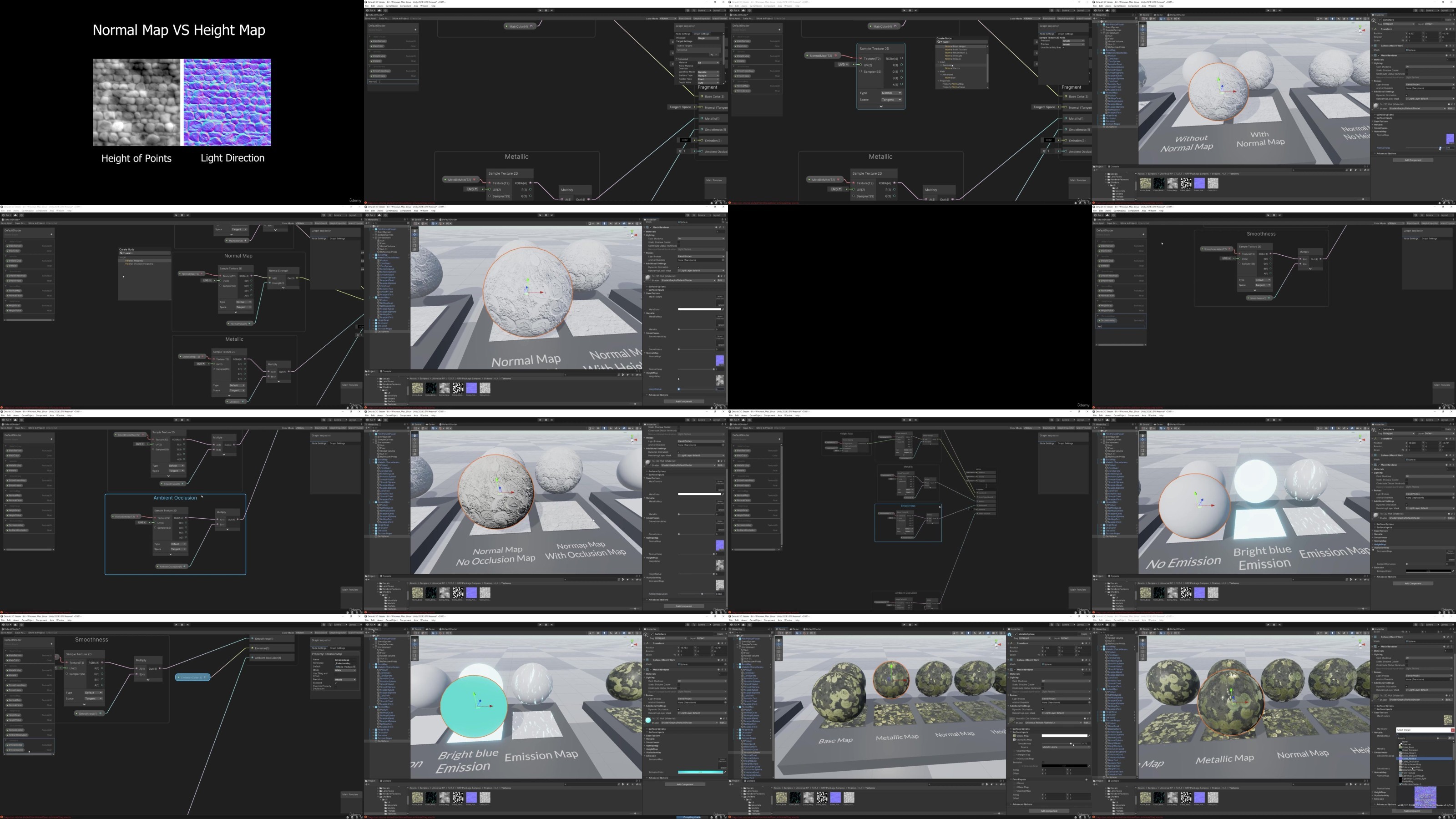Click Base Map eyedropper in 'Base Map' coins frame
1456x819 pixels.
pos(1089,736)
